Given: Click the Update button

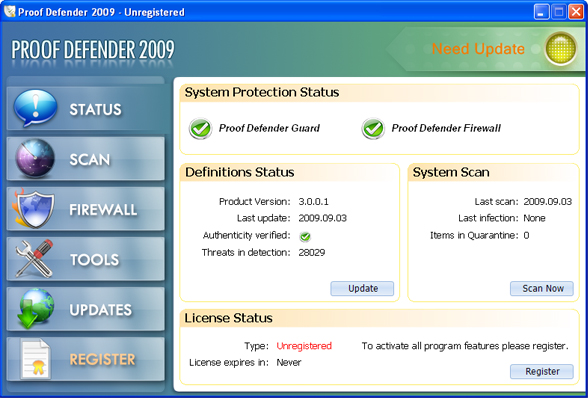Looking at the screenshot, I should pyautogui.click(x=362, y=288).
